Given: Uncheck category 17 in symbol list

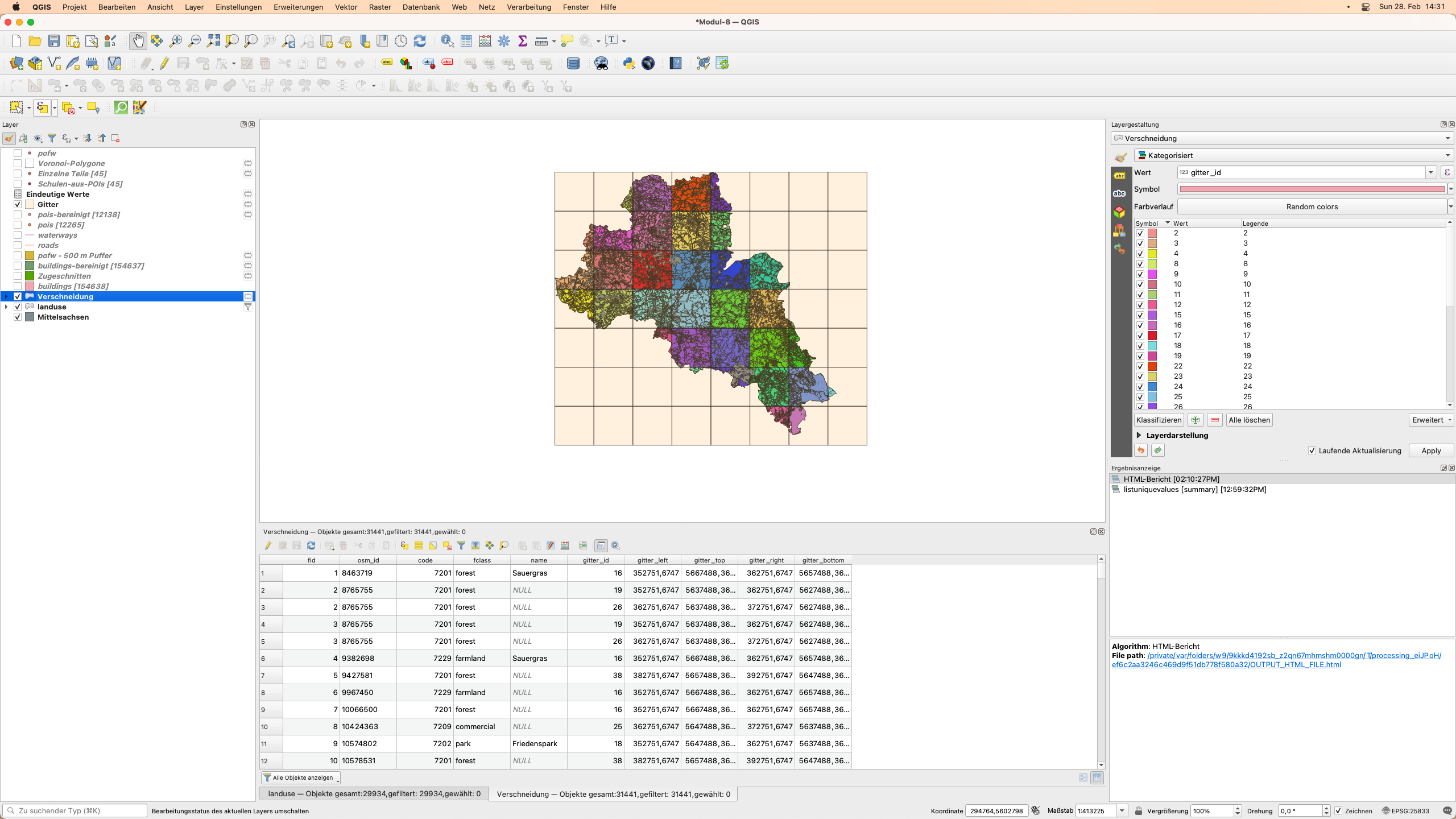Looking at the screenshot, I should [1140, 336].
